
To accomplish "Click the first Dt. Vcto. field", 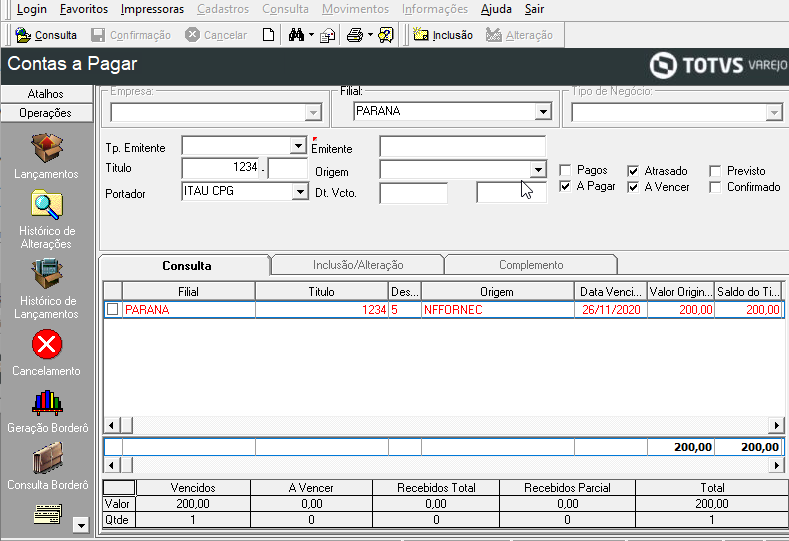I will [x=414, y=193].
